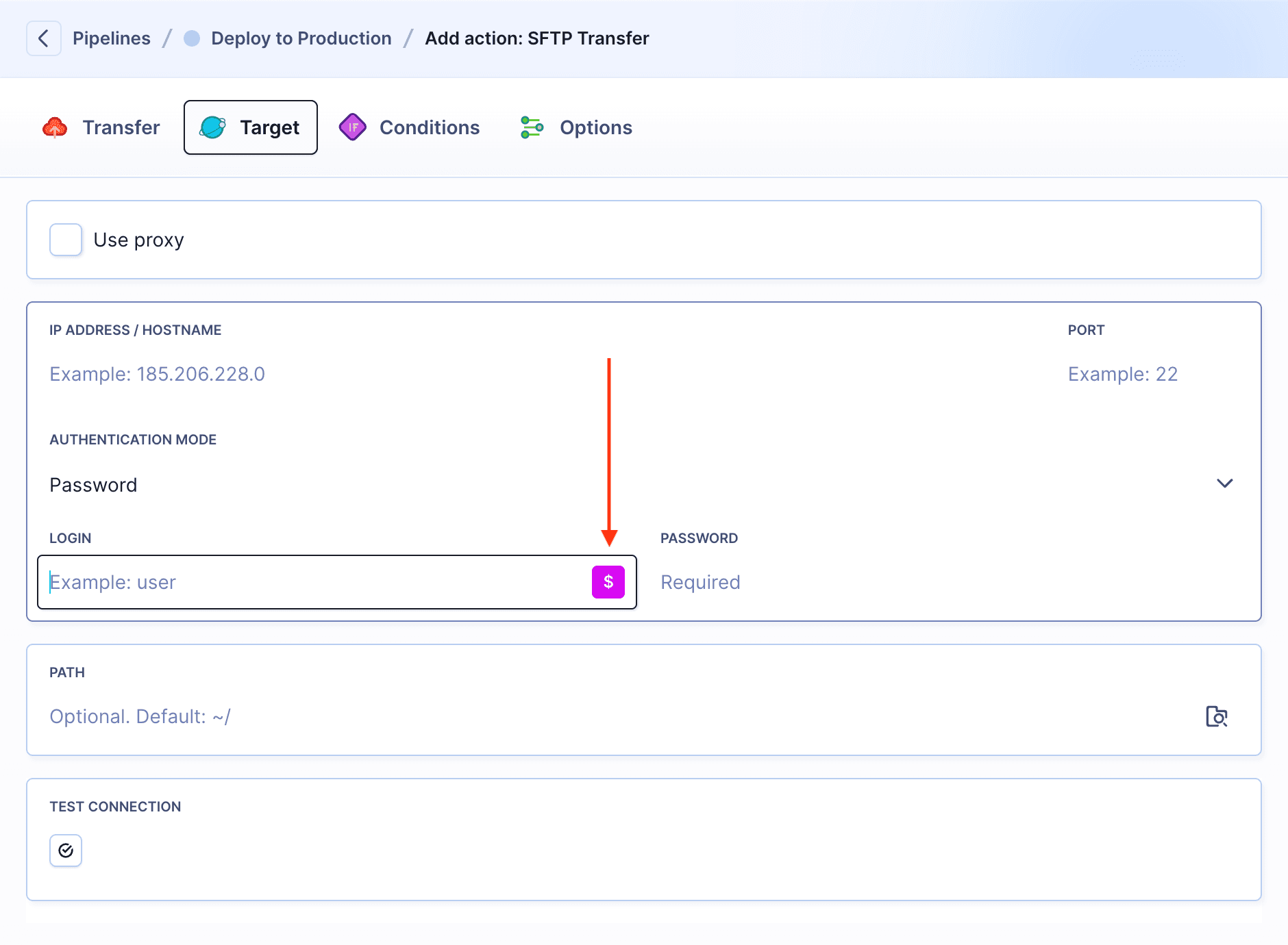
Task: Open Deploy to Production breadcrumb link
Action: [x=301, y=38]
